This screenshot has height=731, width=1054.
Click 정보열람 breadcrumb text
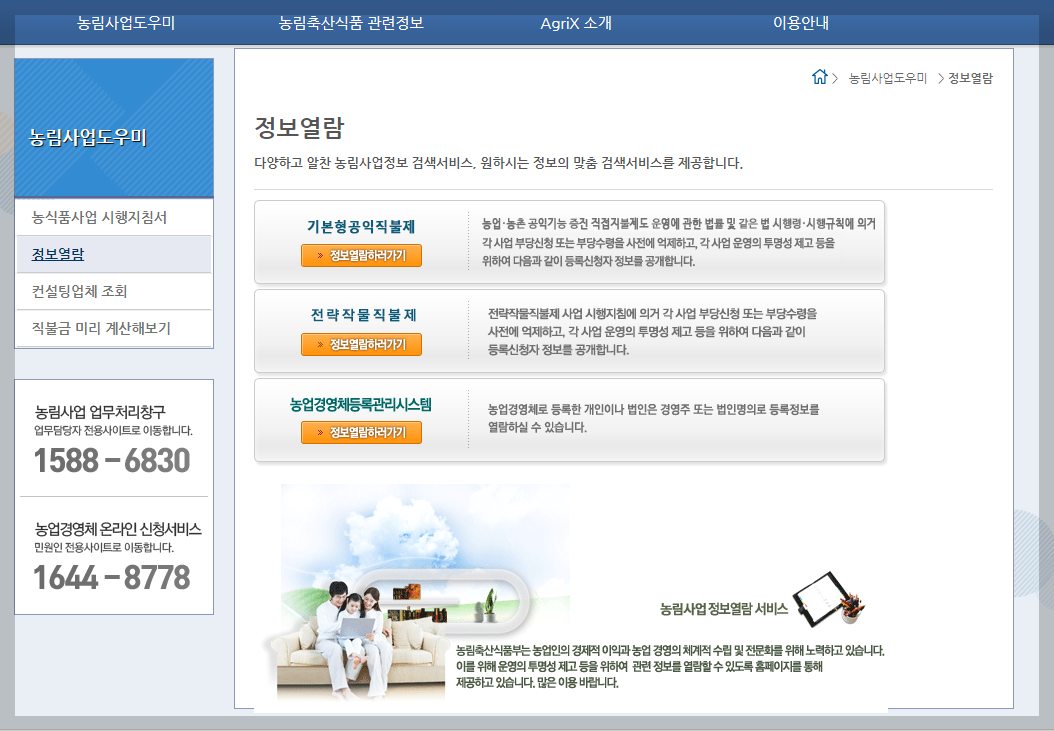coord(970,78)
